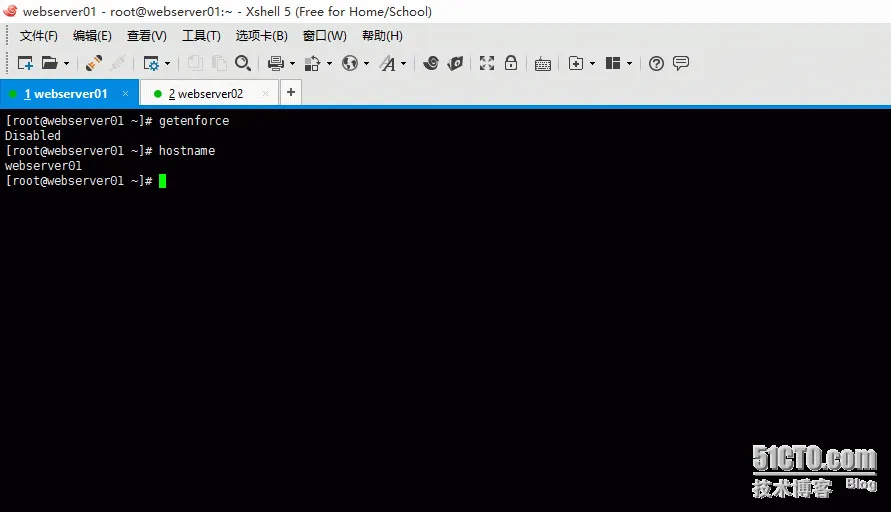Expand the Font dropdown arrow

[403, 64]
